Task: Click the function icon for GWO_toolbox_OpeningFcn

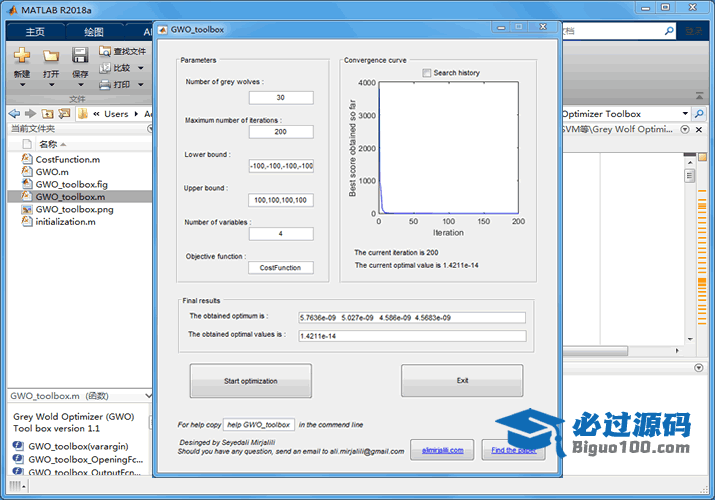Action: [18, 459]
